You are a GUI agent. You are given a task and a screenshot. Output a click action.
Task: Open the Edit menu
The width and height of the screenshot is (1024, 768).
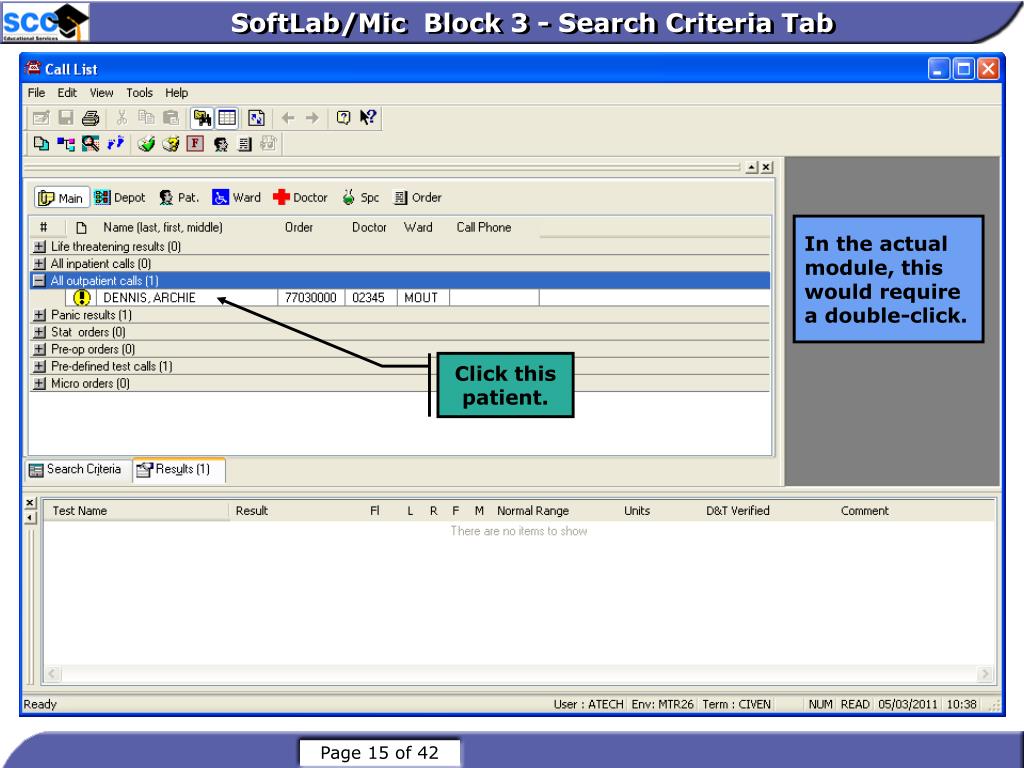tap(67, 93)
